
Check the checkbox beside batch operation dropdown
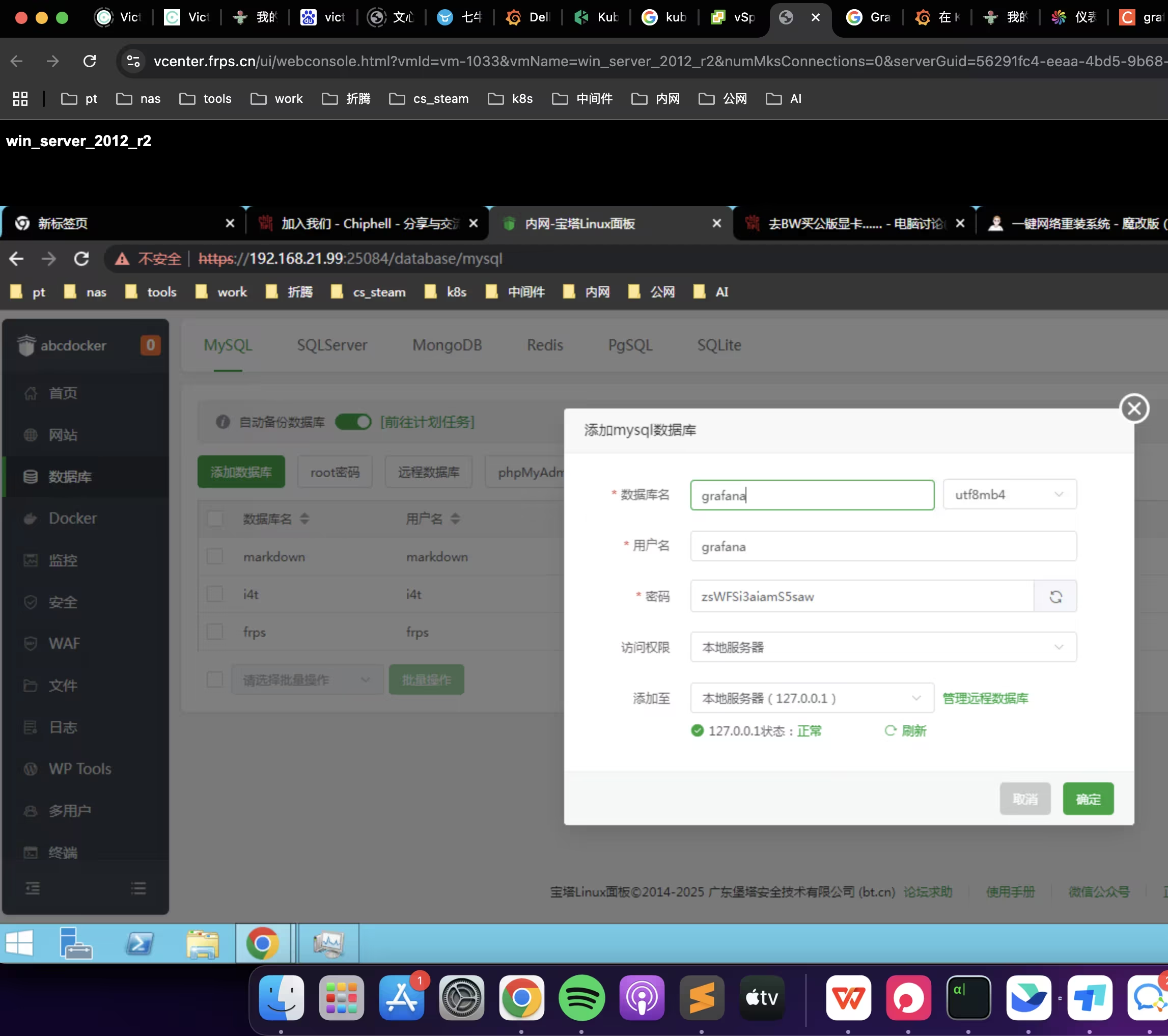tap(215, 680)
